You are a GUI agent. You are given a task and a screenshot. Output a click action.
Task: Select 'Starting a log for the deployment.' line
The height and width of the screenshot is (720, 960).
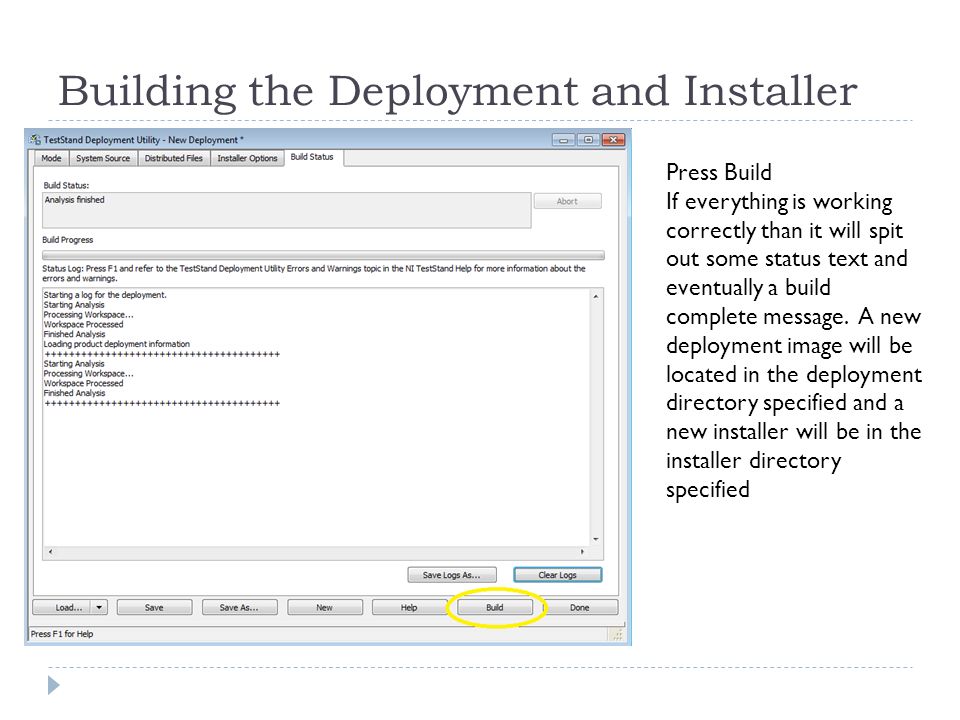(x=105, y=294)
